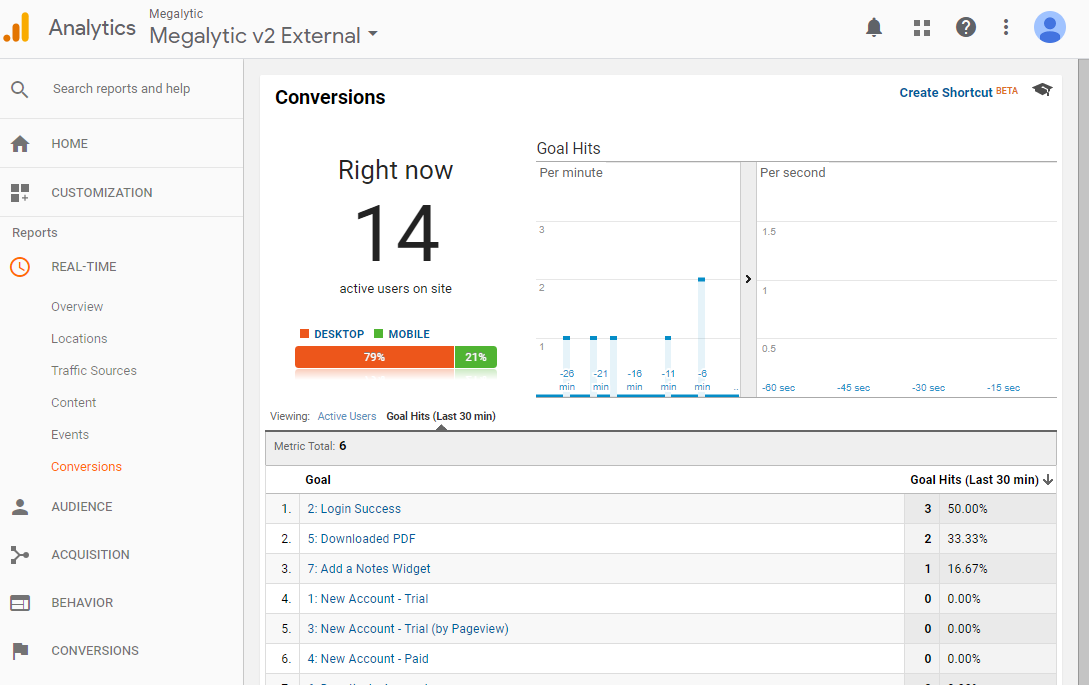The width and height of the screenshot is (1089, 685).
Task: Open the Traffic Sources real-time report
Action: tap(94, 371)
